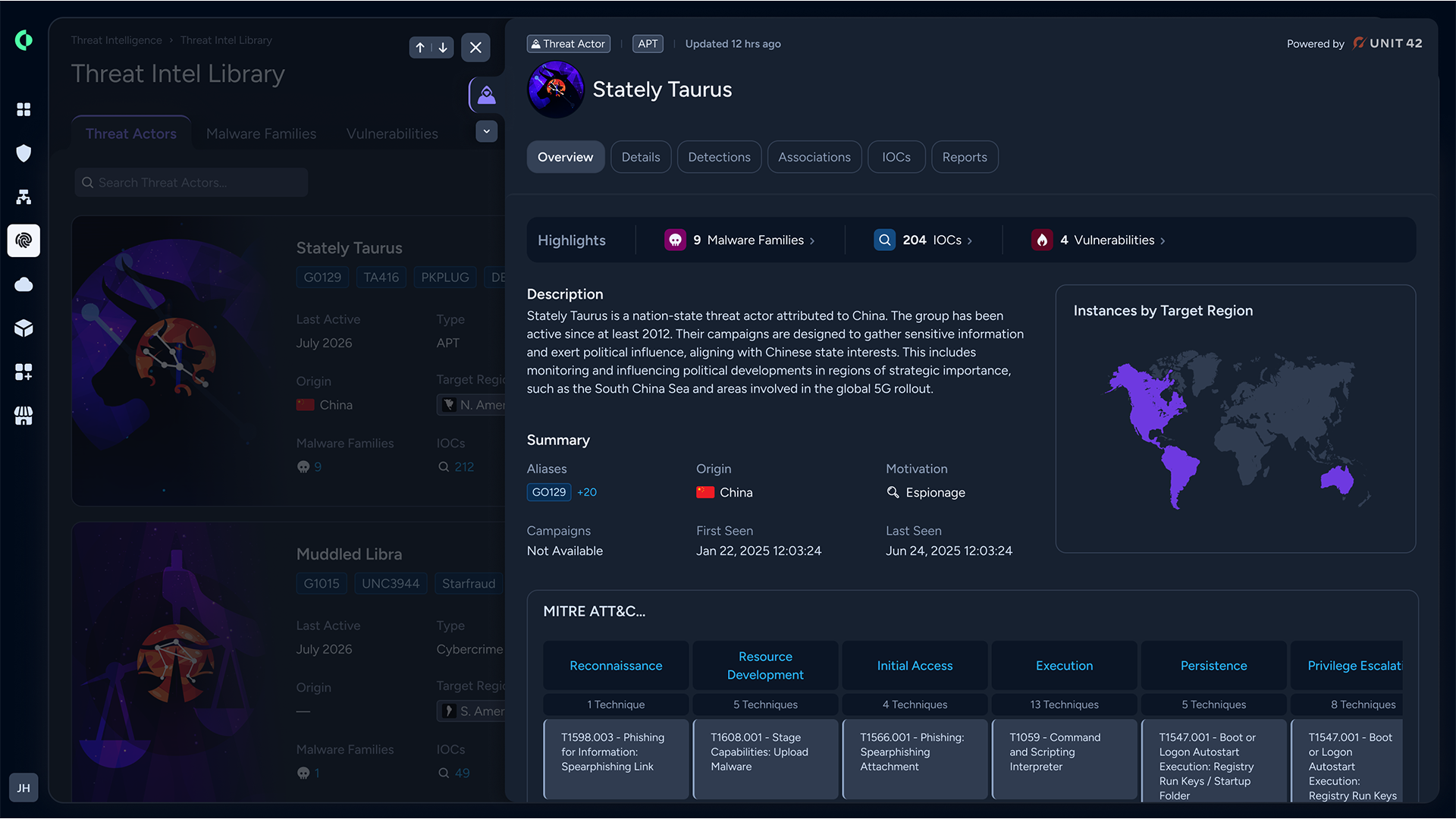This screenshot has height=819, width=1456.
Task: Open the JH user avatar
Action: click(24, 788)
